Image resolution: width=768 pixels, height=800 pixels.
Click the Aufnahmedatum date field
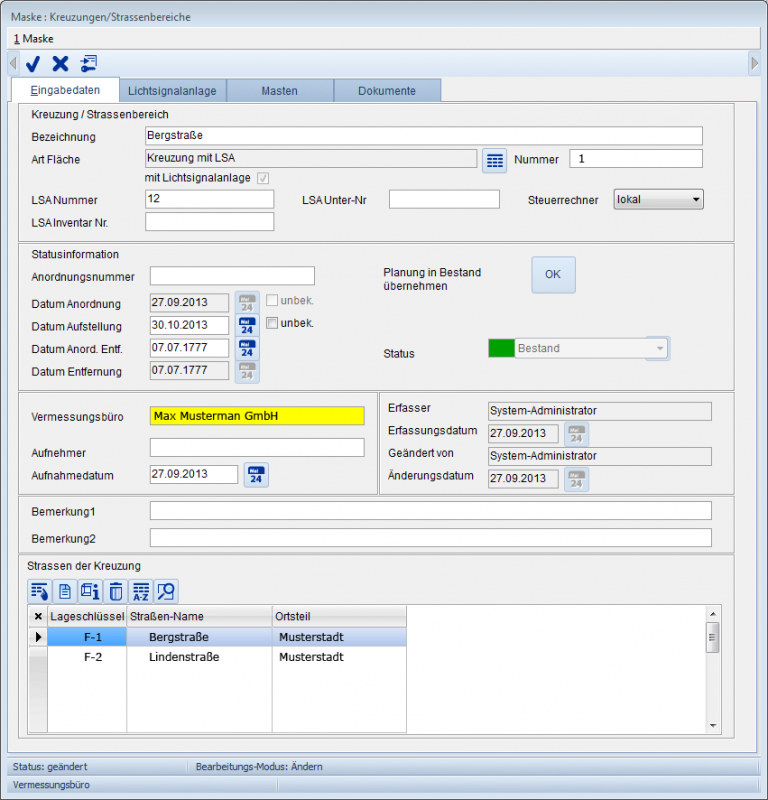coord(194,474)
